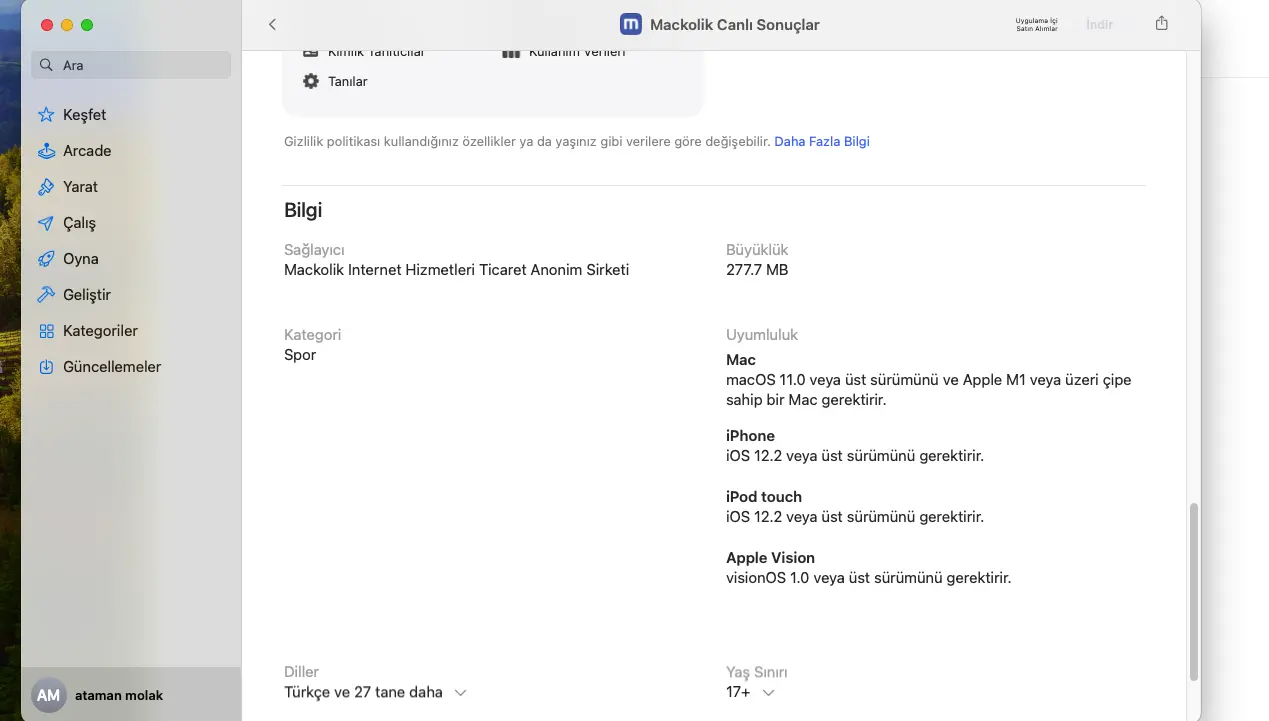Open the Çalış section

(131, 223)
